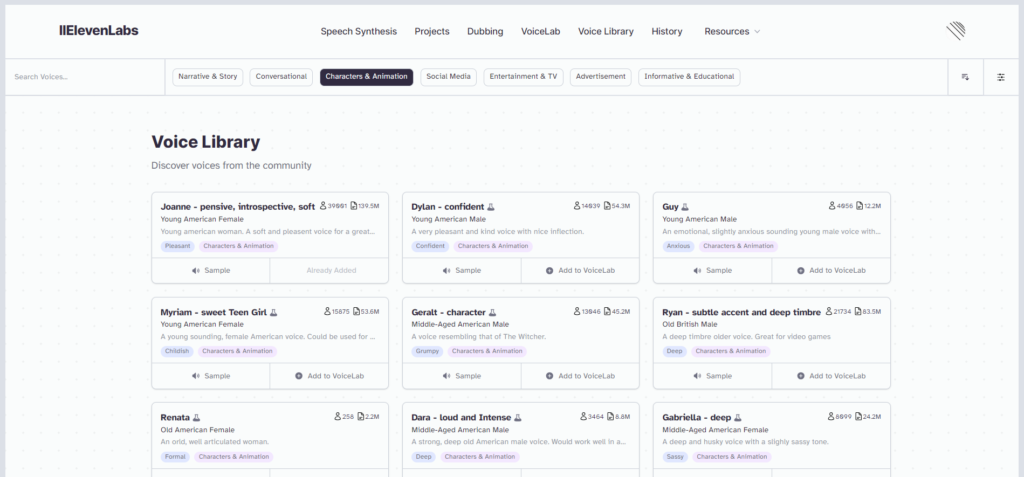
Task: Click the file icon on Dara card
Action: click(x=610, y=416)
